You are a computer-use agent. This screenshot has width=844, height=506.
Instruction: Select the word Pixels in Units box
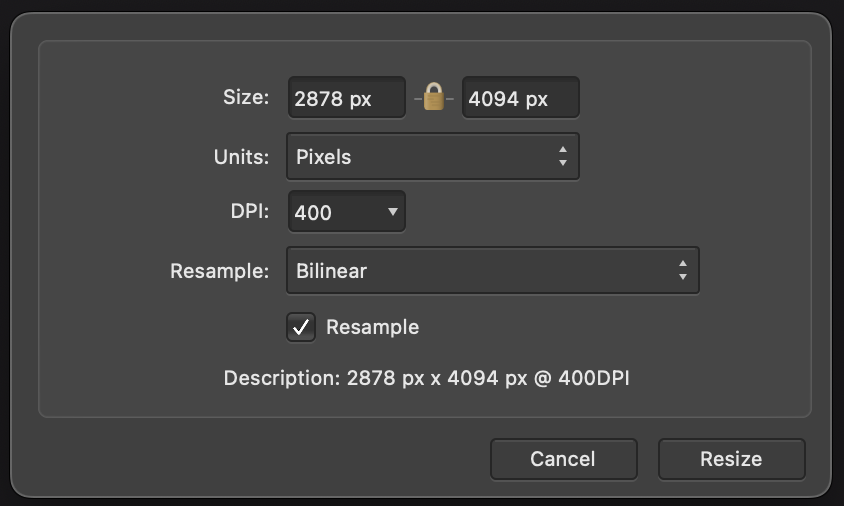coord(323,157)
